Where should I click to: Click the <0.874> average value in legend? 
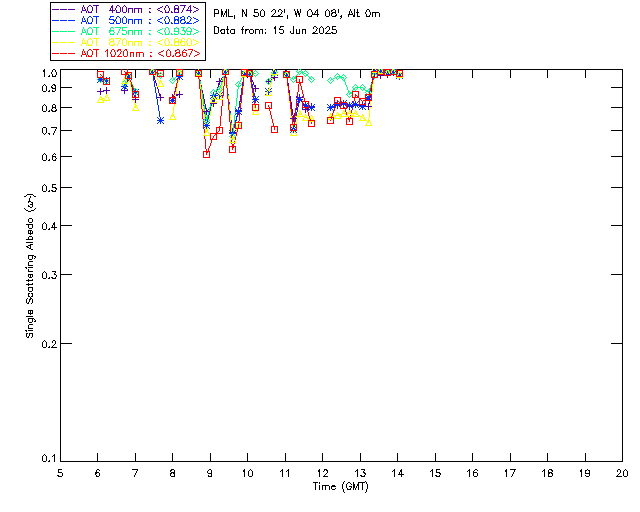pyautogui.click(x=178, y=9)
